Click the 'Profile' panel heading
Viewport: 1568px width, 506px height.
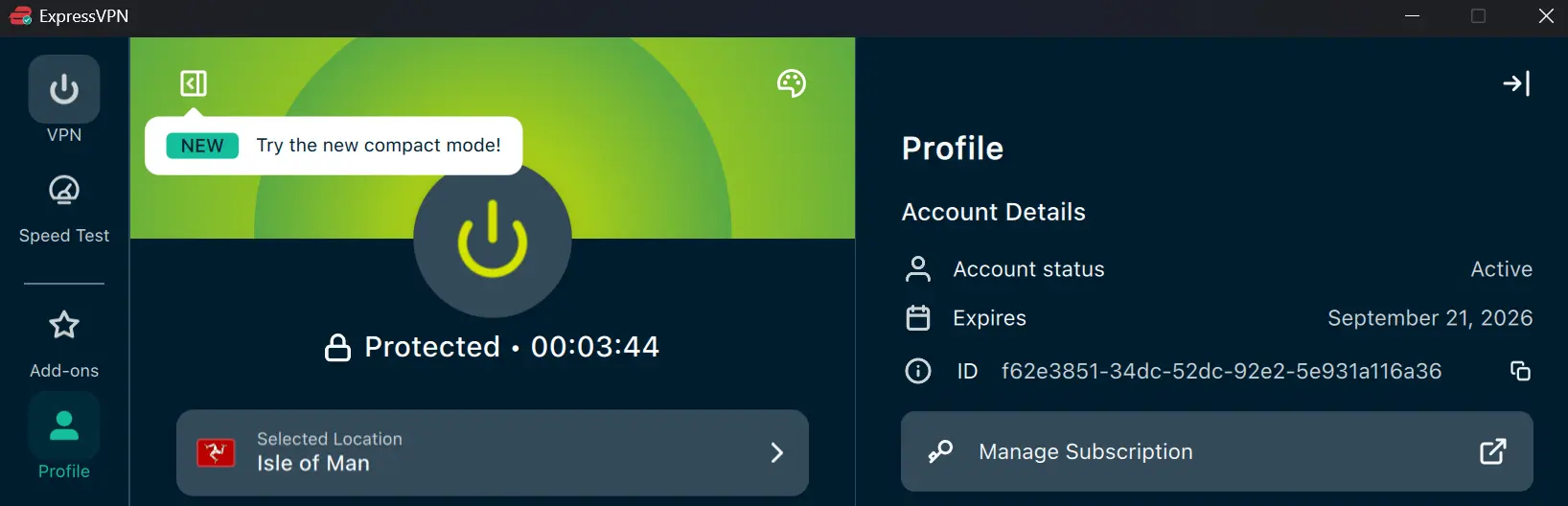pyautogui.click(x=953, y=149)
